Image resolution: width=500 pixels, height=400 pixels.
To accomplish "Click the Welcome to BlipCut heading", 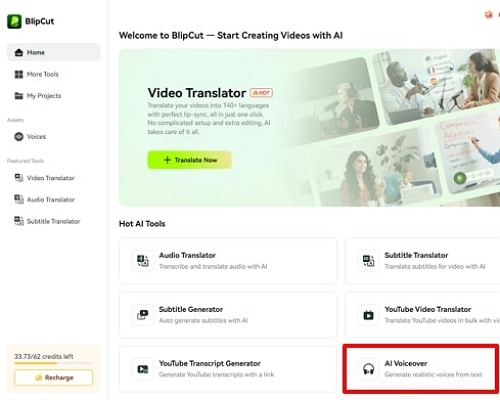I will [x=231, y=35].
